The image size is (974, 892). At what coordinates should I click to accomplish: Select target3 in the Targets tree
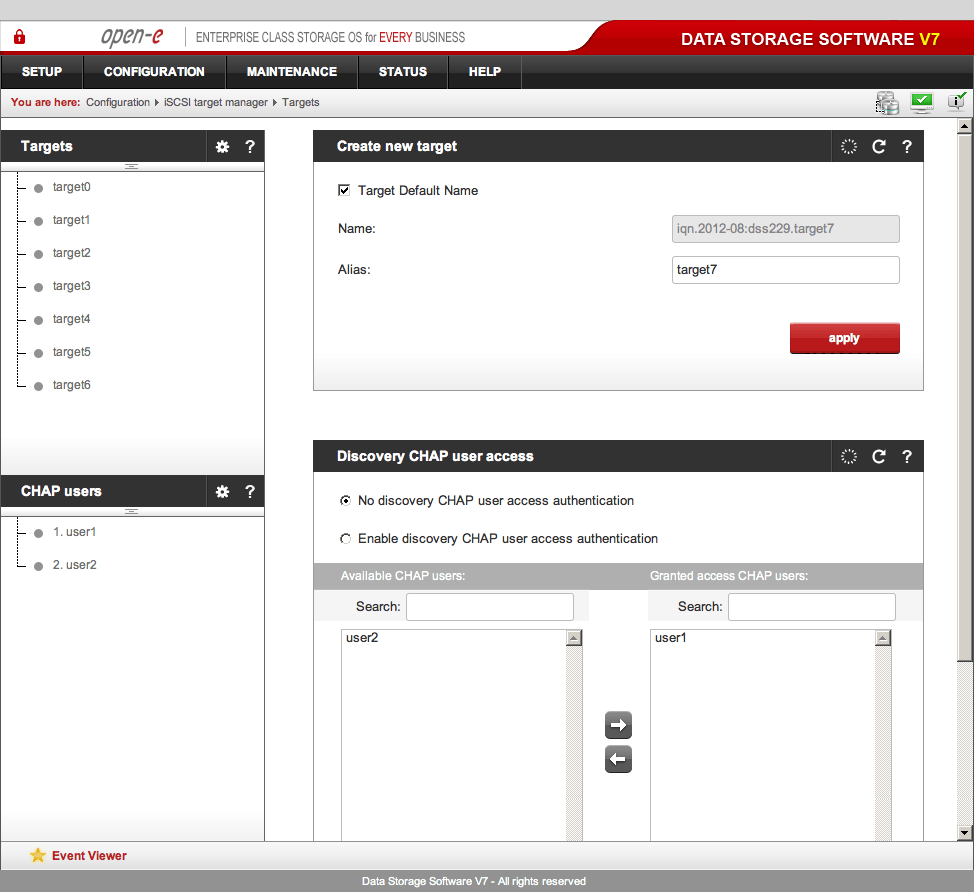71,286
